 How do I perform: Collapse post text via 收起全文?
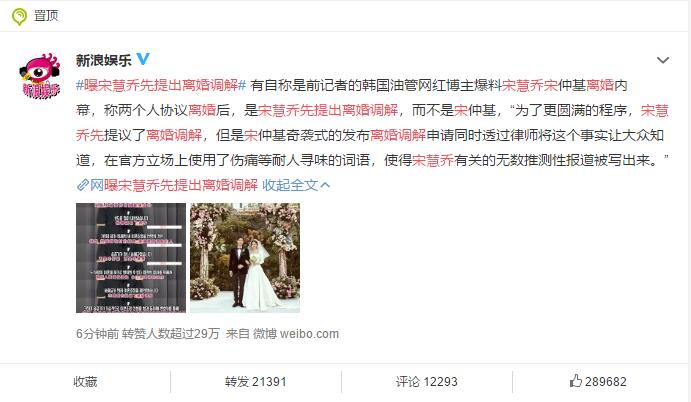(x=290, y=185)
